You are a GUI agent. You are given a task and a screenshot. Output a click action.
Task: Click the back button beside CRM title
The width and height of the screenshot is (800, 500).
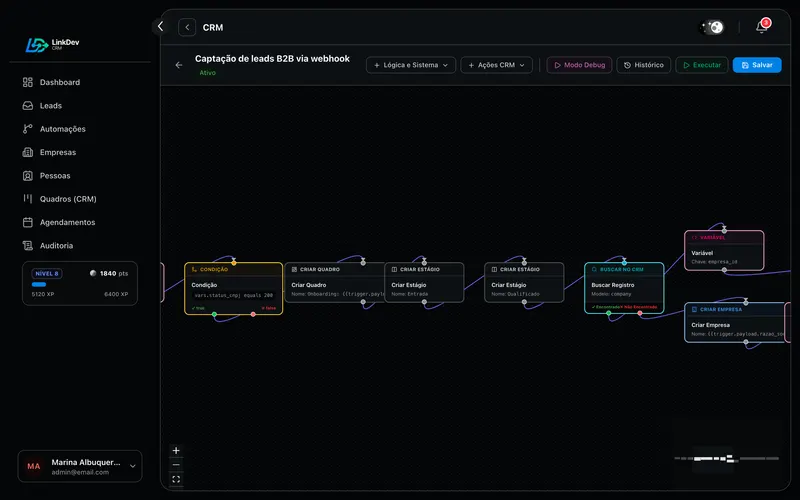tap(187, 28)
